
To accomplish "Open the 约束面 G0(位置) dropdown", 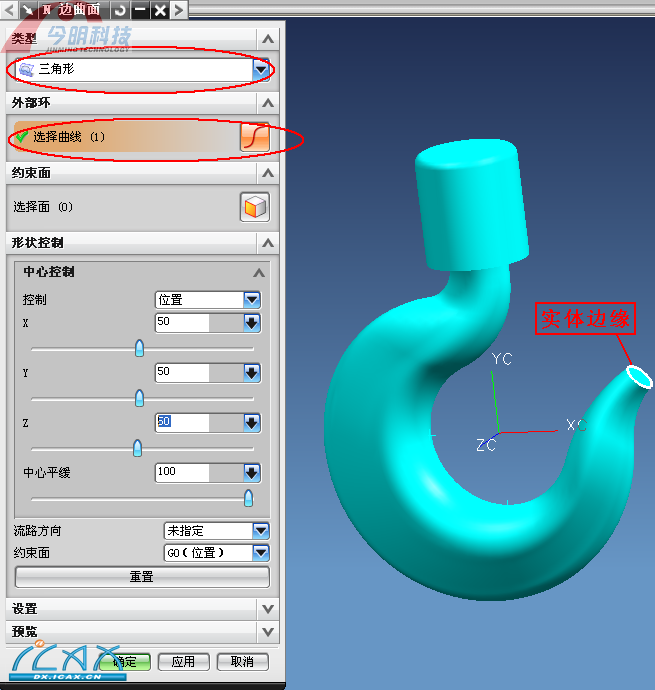I will click(261, 553).
